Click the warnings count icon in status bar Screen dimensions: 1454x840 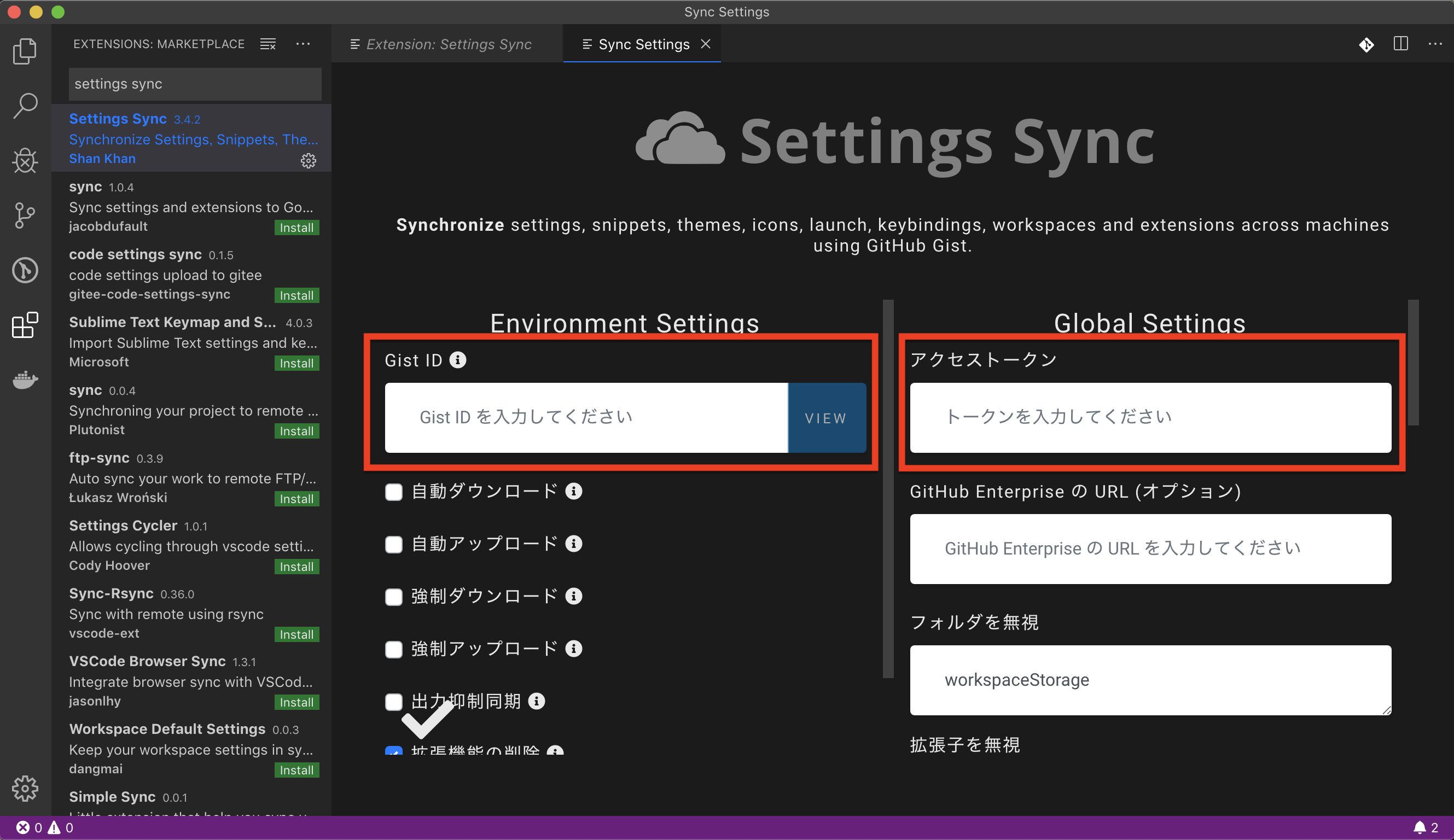[54, 828]
